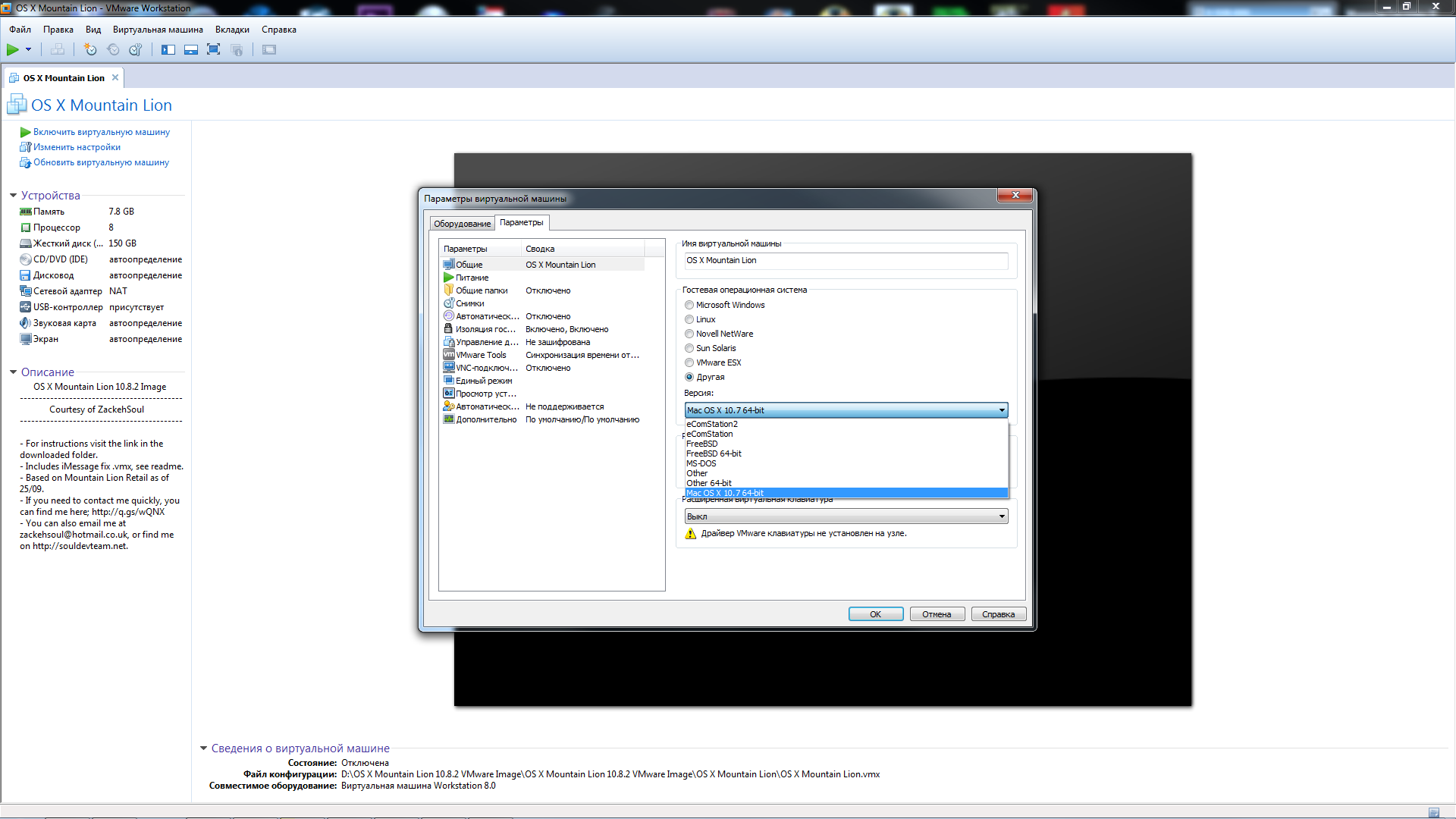1456x819 pixels.
Task: Select the Процессор device icon
Action: [x=26, y=227]
